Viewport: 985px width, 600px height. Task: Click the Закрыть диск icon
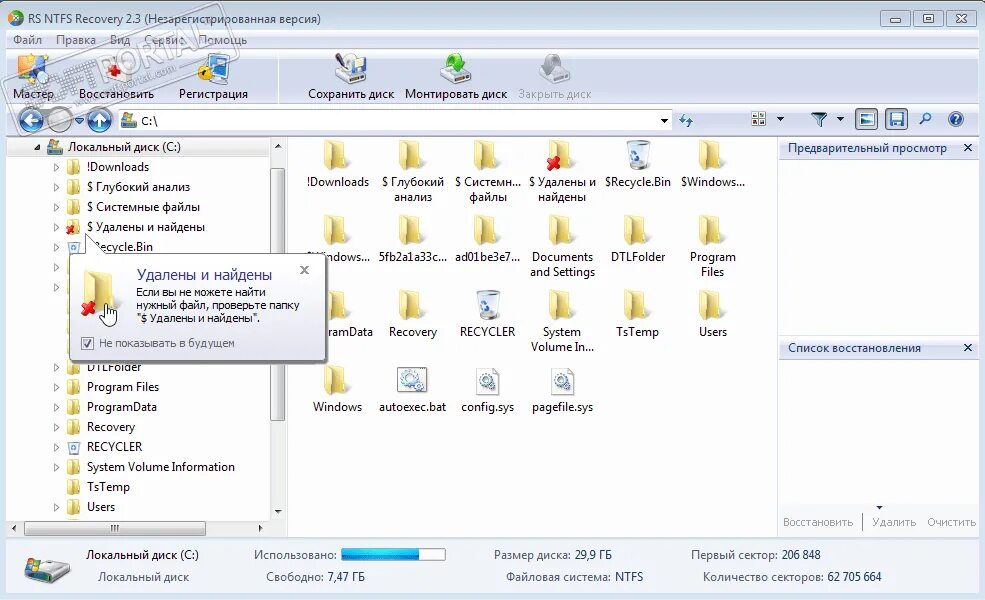[555, 75]
